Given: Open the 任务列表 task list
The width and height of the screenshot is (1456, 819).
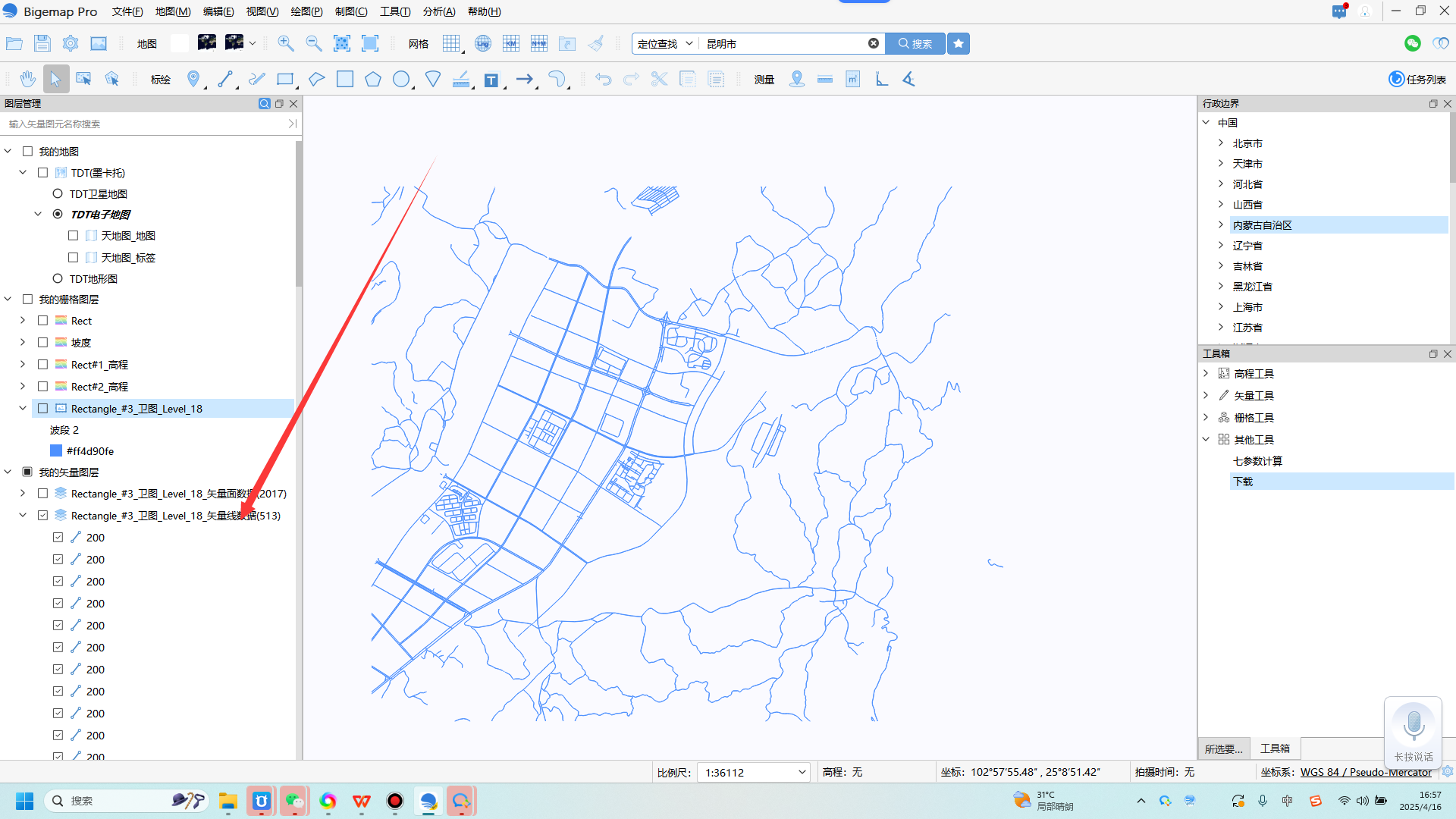Looking at the screenshot, I should coord(1417,79).
